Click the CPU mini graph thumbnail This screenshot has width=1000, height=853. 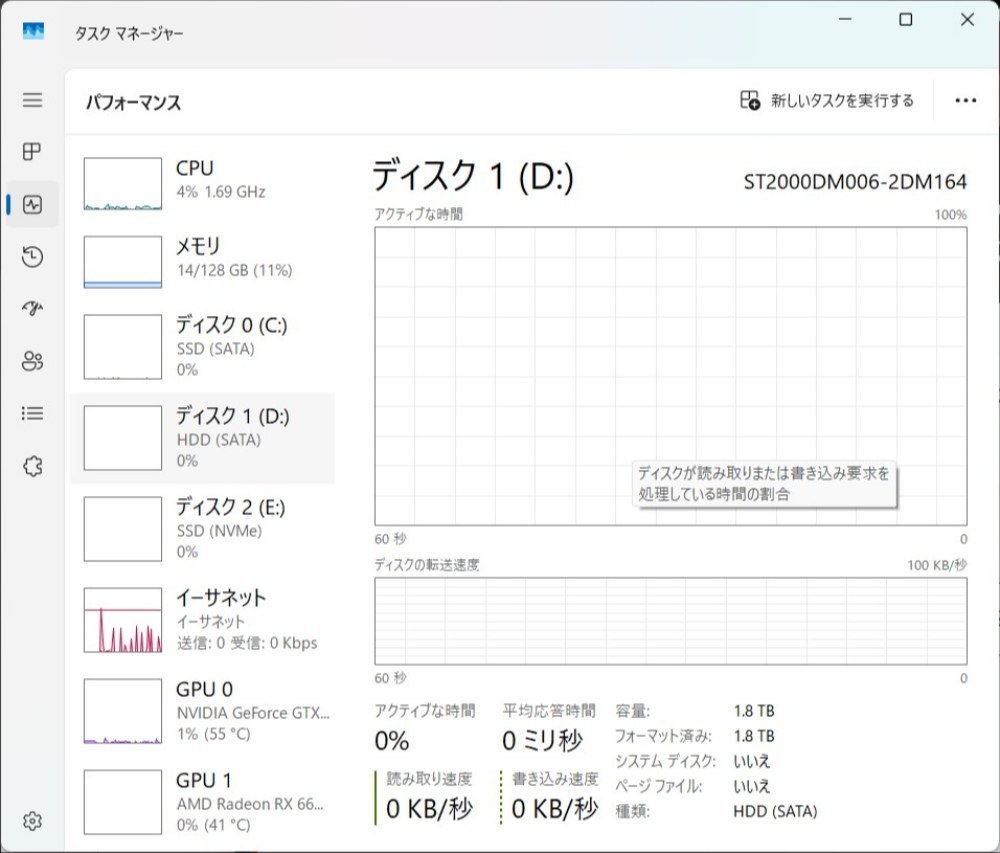[122, 184]
